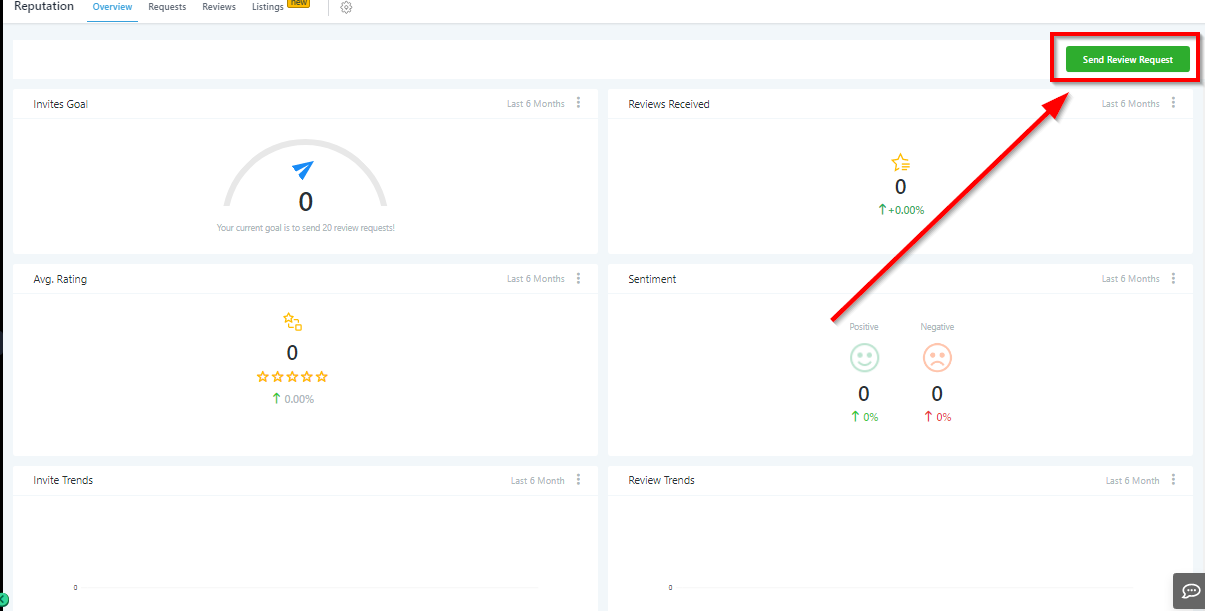The width and height of the screenshot is (1205, 611).
Task: Open Reviews Received three-dot options menu
Action: (x=1173, y=103)
